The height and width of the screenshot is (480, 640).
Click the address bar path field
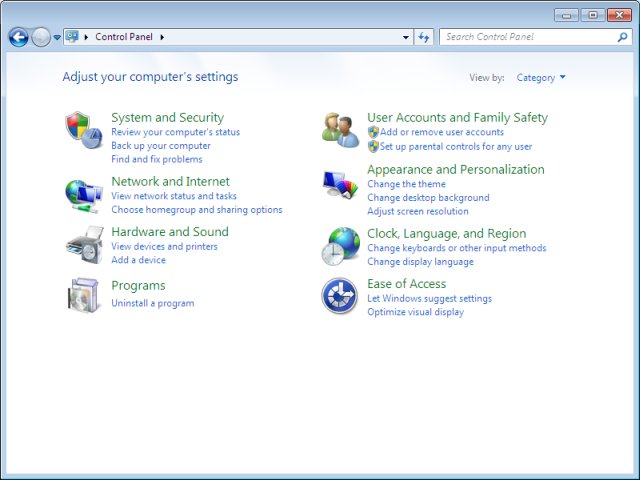tap(238, 37)
